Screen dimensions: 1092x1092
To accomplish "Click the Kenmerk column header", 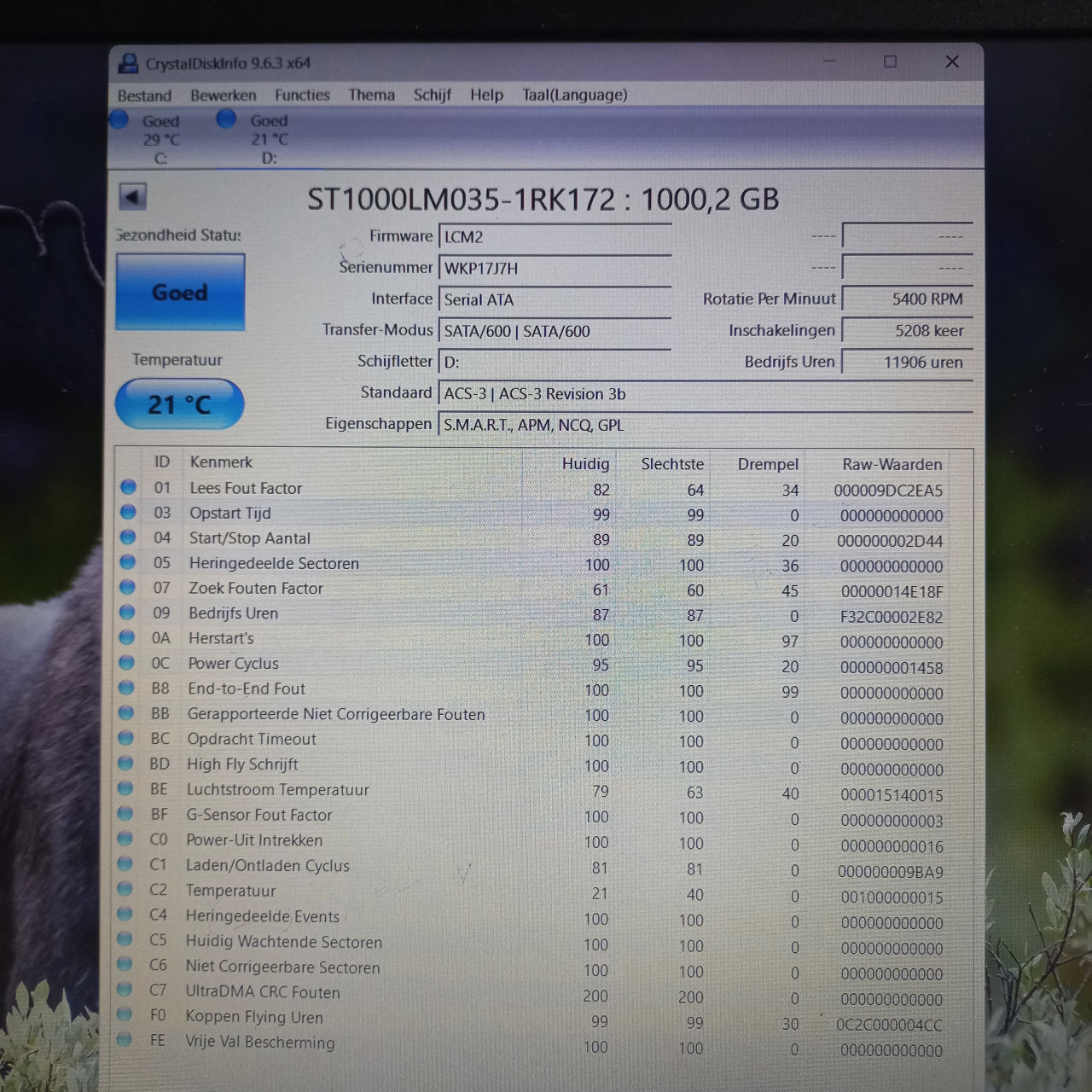I will 221,462.
